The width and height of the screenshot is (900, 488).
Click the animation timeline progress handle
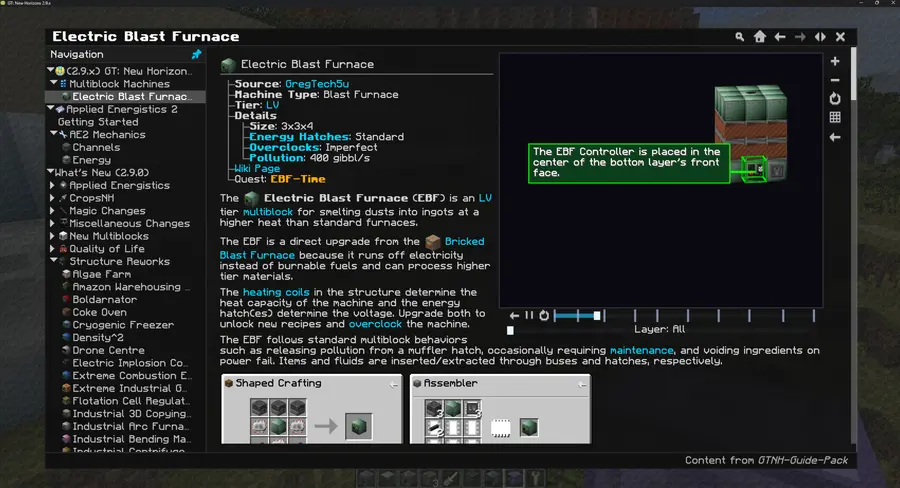pyautogui.click(x=597, y=316)
